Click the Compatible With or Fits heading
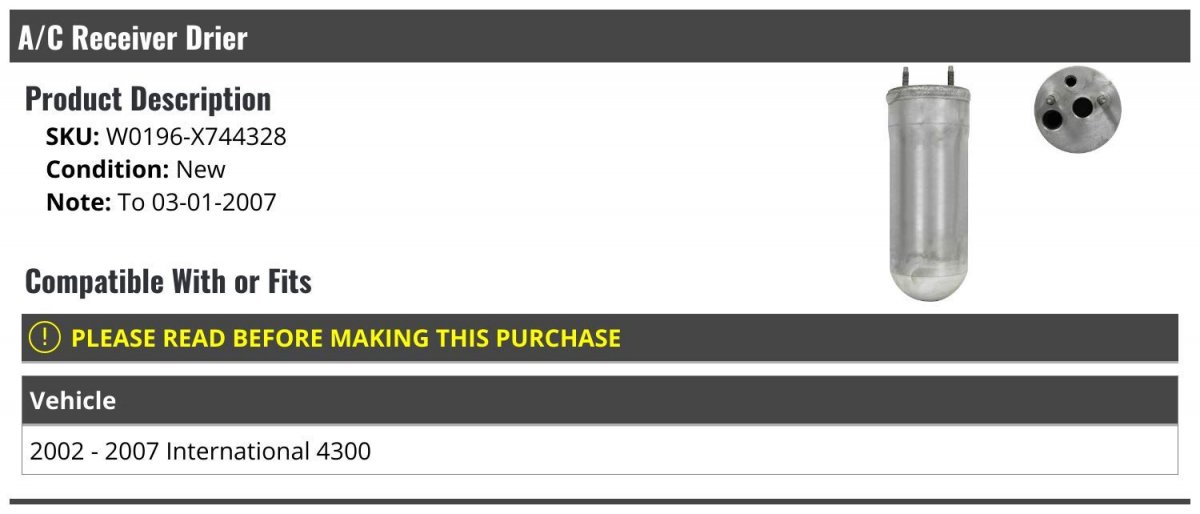 coord(168,282)
